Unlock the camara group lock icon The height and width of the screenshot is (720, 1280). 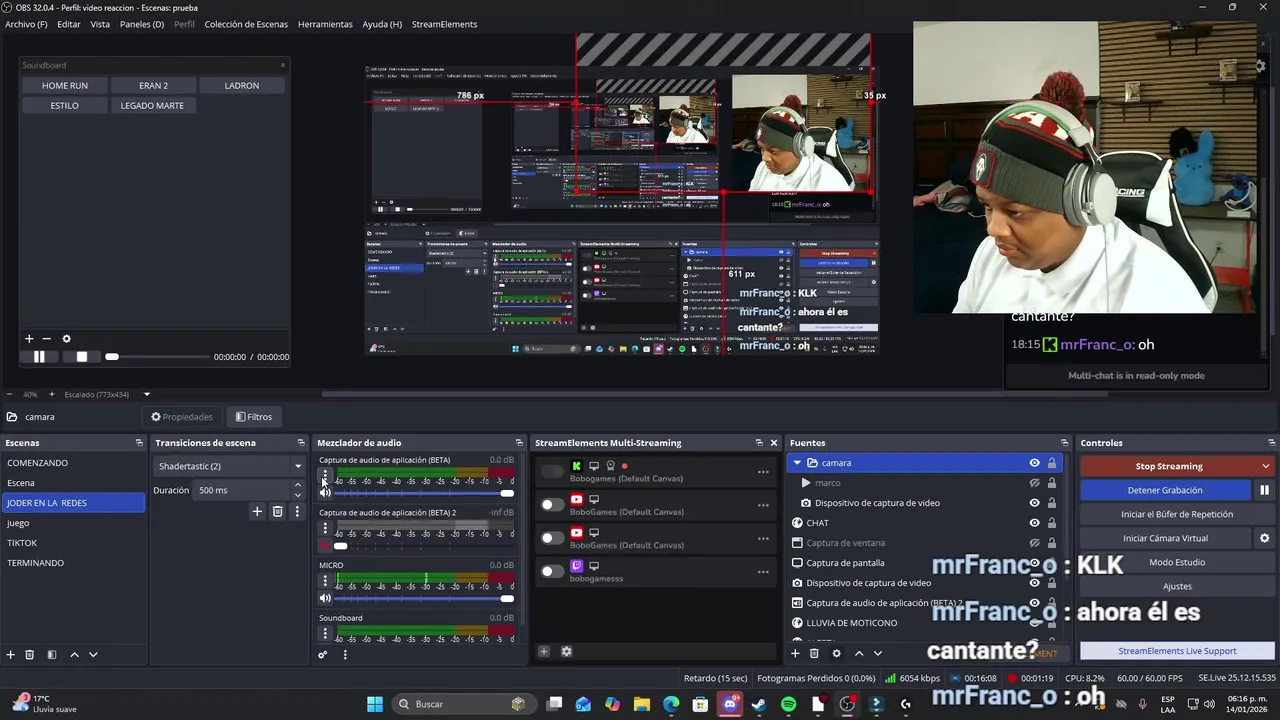click(1051, 463)
